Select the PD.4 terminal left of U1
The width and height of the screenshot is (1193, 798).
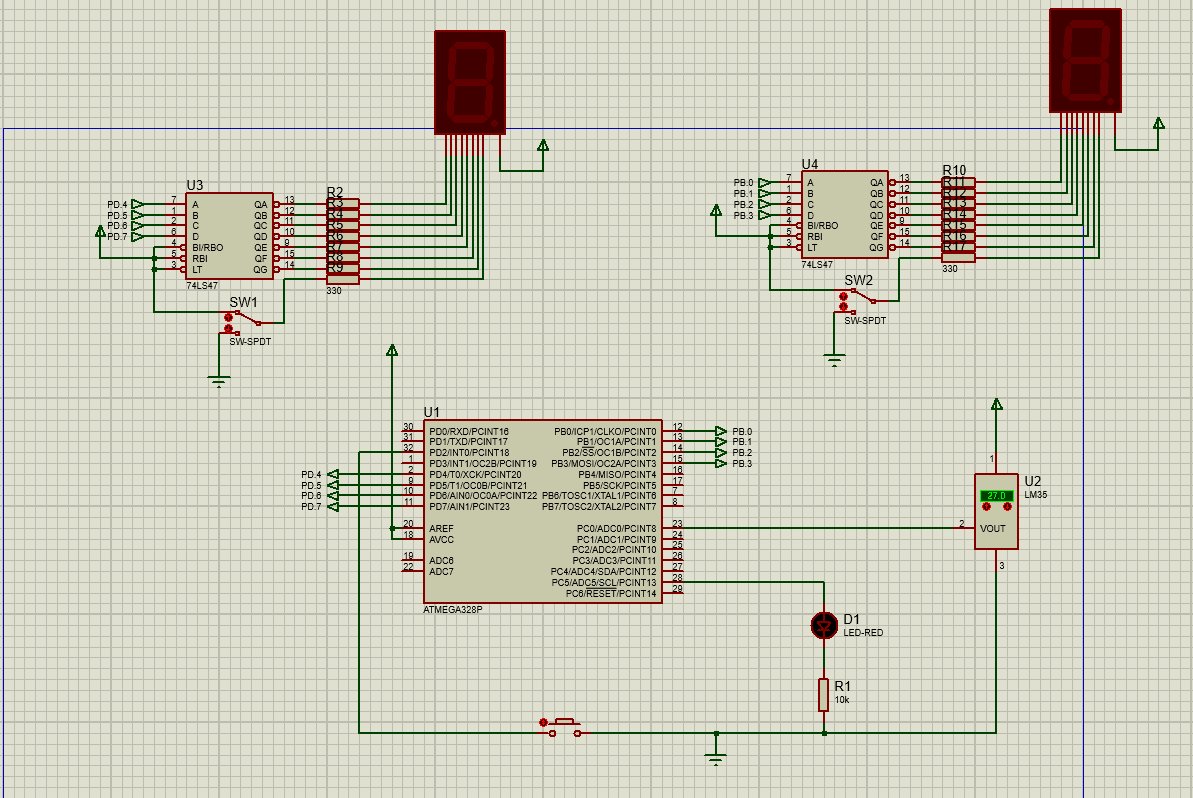pyautogui.click(x=333, y=475)
